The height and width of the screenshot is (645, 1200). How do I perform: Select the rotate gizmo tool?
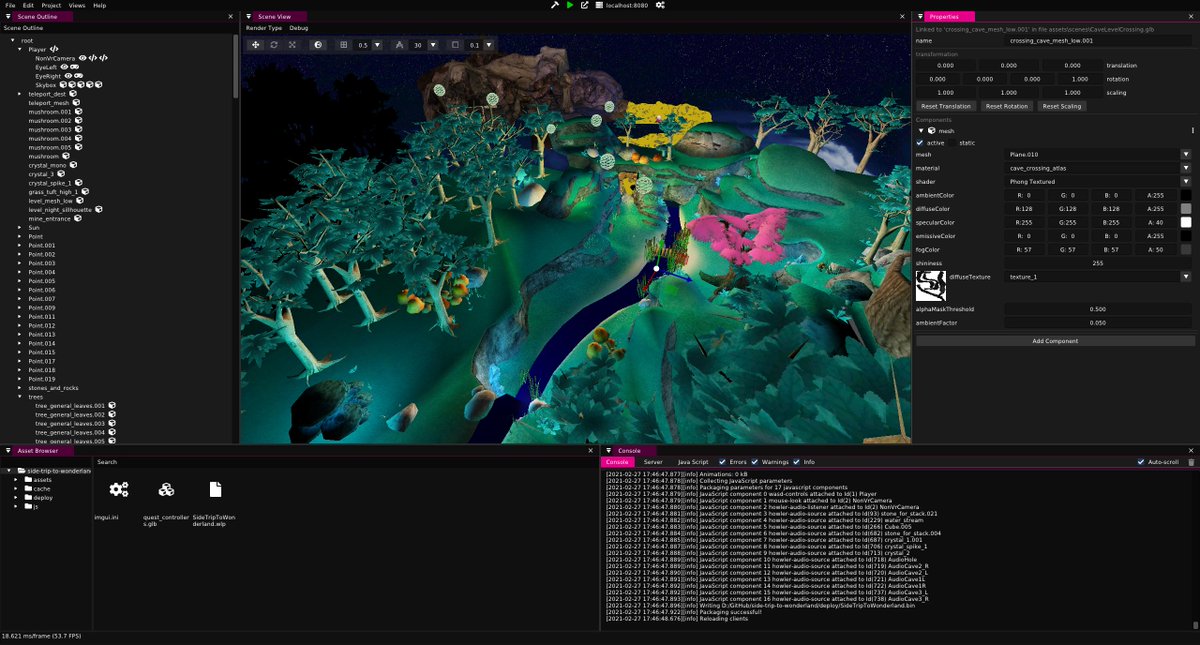pos(274,45)
